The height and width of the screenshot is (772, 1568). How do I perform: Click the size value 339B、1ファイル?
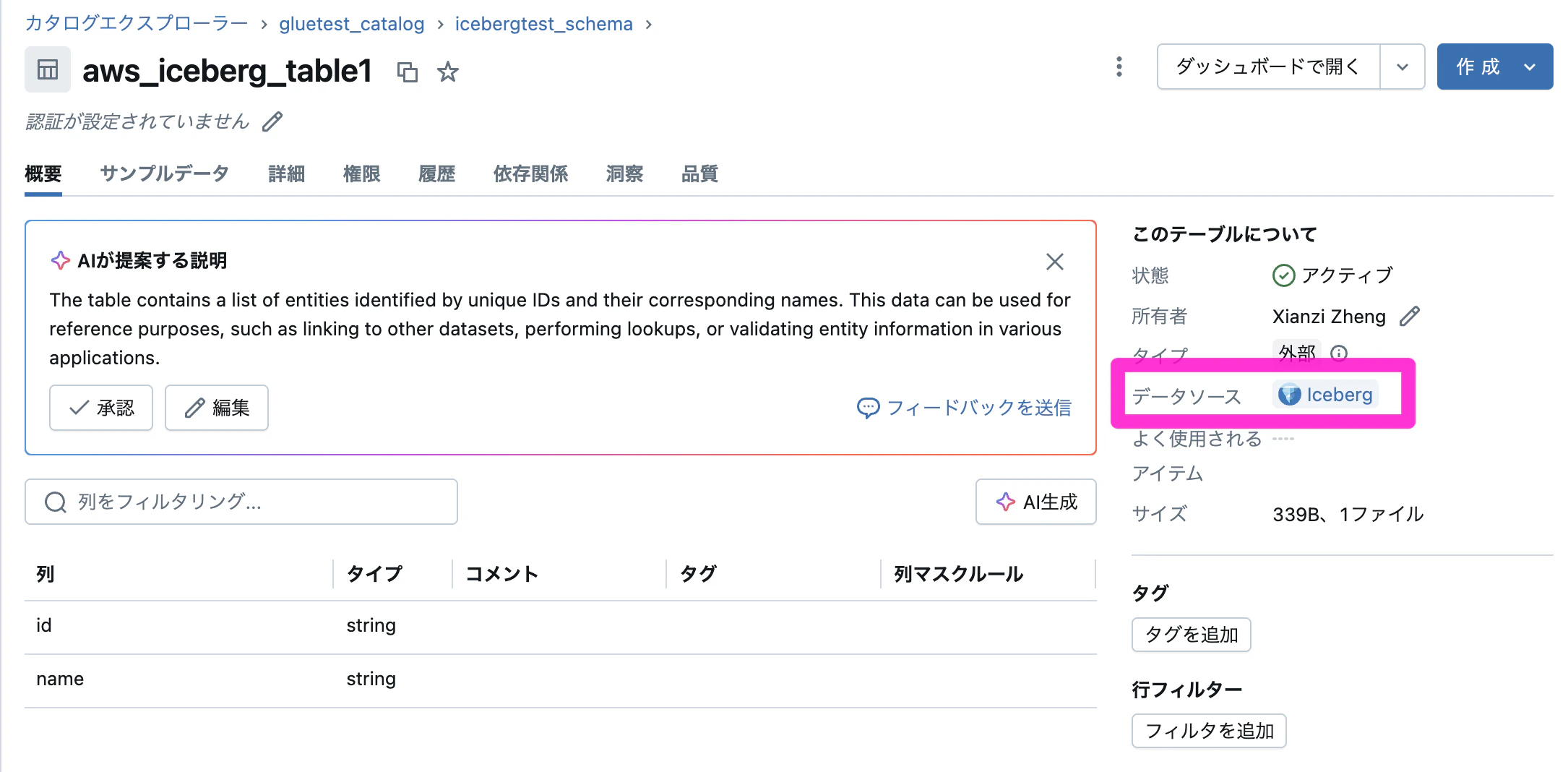(x=1348, y=514)
